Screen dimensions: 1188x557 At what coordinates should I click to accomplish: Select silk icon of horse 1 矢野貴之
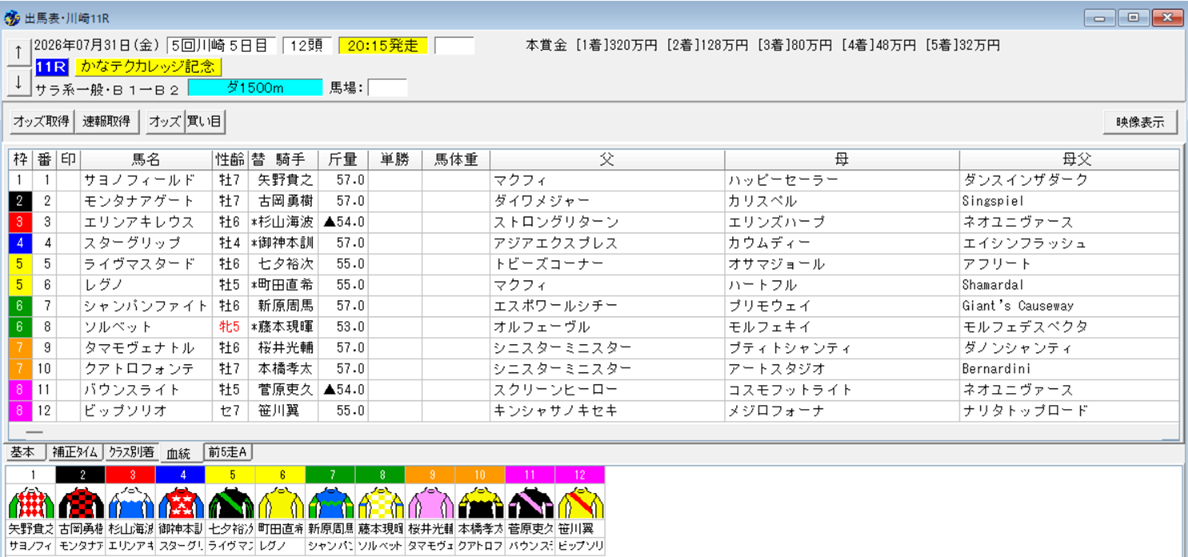pos(31,501)
